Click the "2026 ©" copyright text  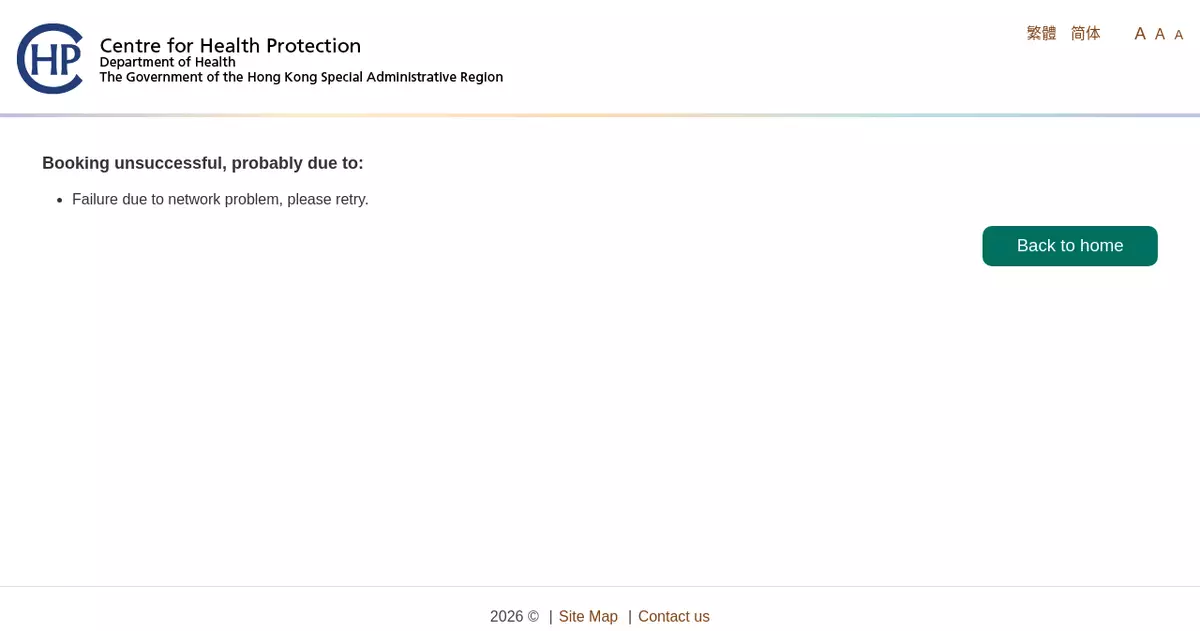[x=514, y=617]
